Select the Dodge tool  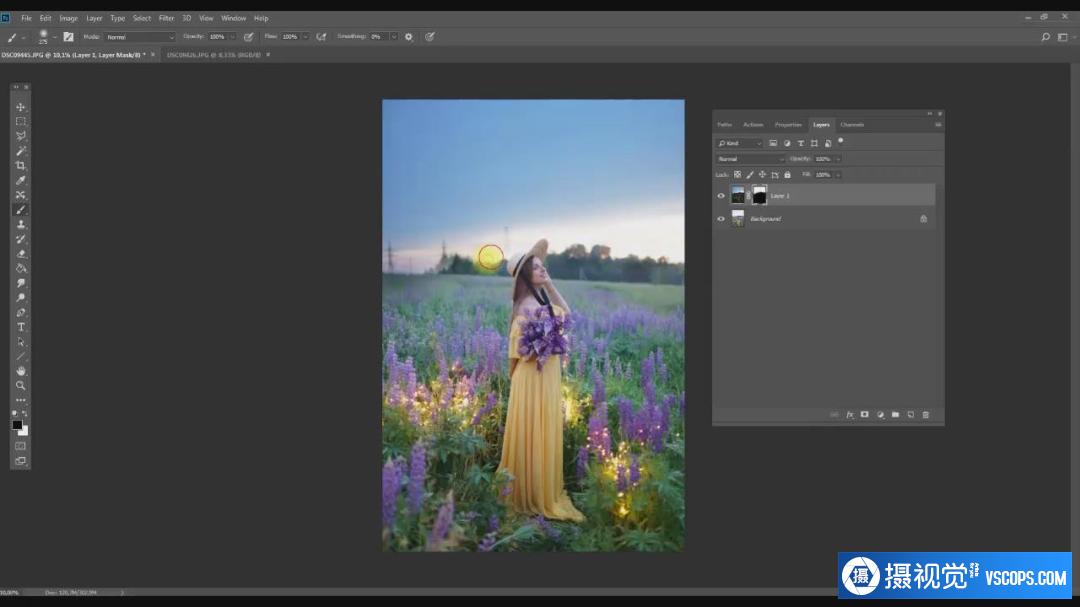tap(21, 298)
